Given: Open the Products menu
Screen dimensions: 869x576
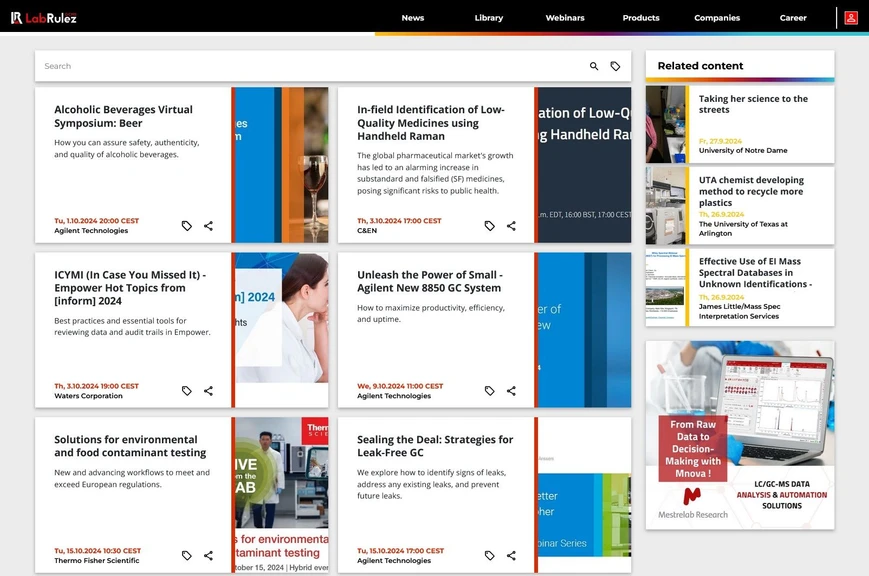Looking at the screenshot, I should pyautogui.click(x=641, y=18).
